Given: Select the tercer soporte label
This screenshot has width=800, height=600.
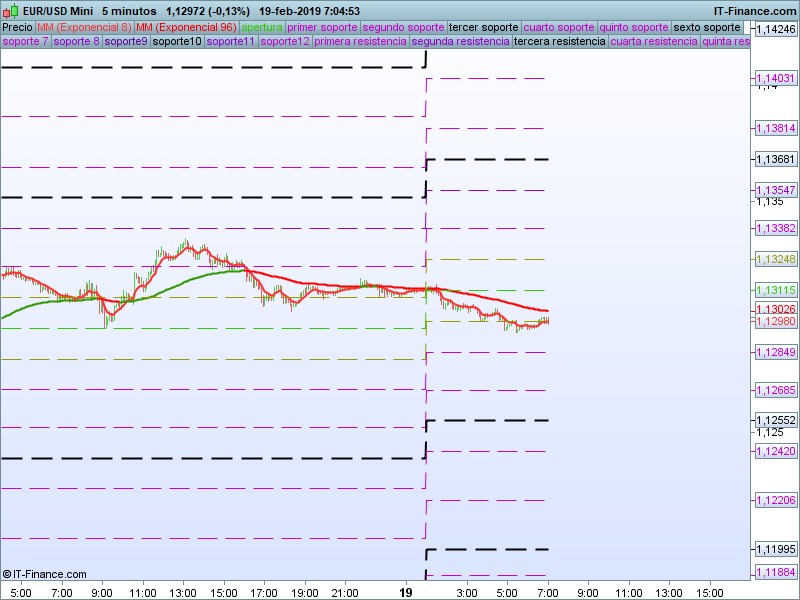Looking at the screenshot, I should click(x=484, y=27).
